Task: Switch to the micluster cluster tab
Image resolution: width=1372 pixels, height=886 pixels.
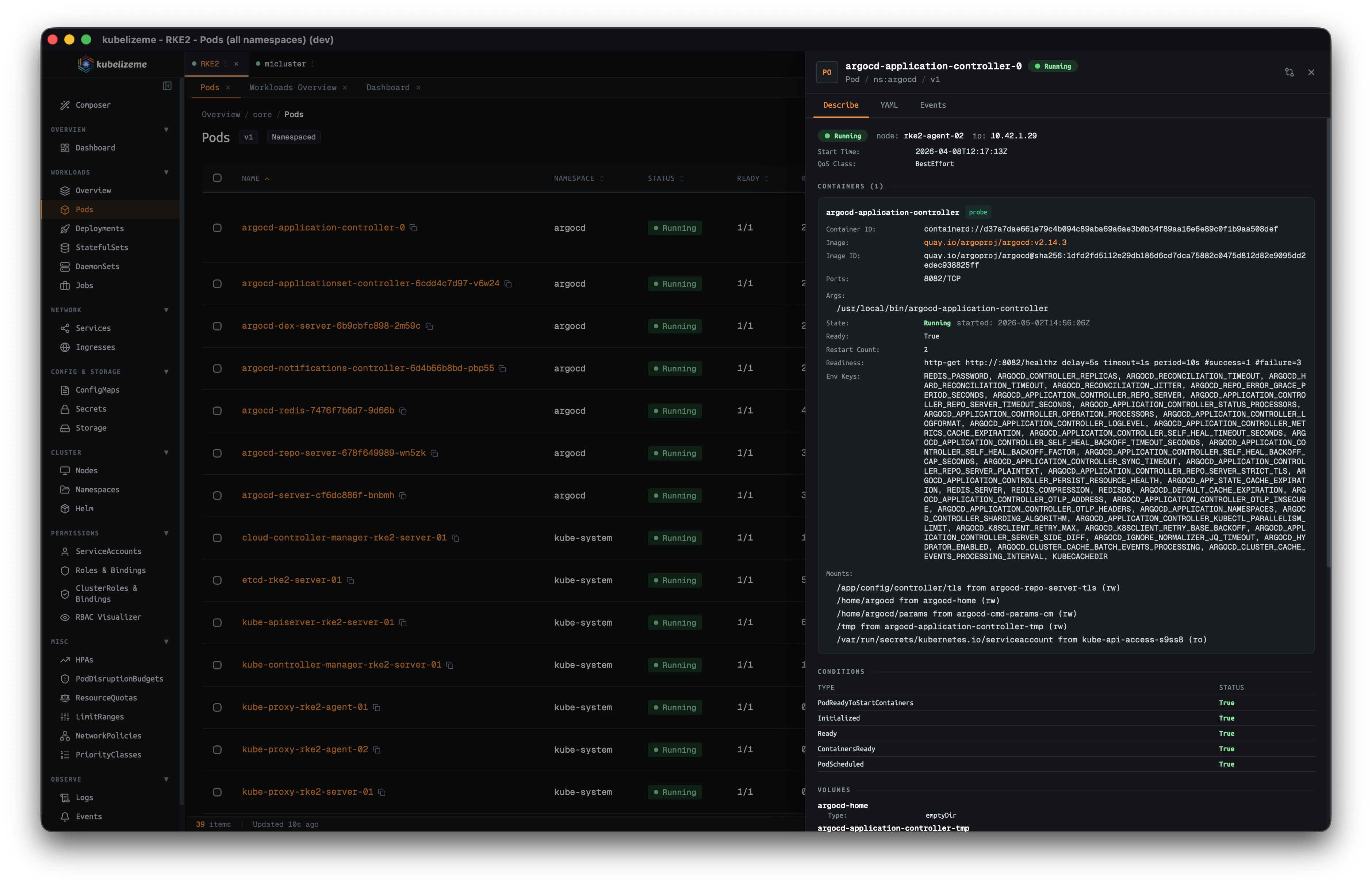Action: (x=285, y=64)
